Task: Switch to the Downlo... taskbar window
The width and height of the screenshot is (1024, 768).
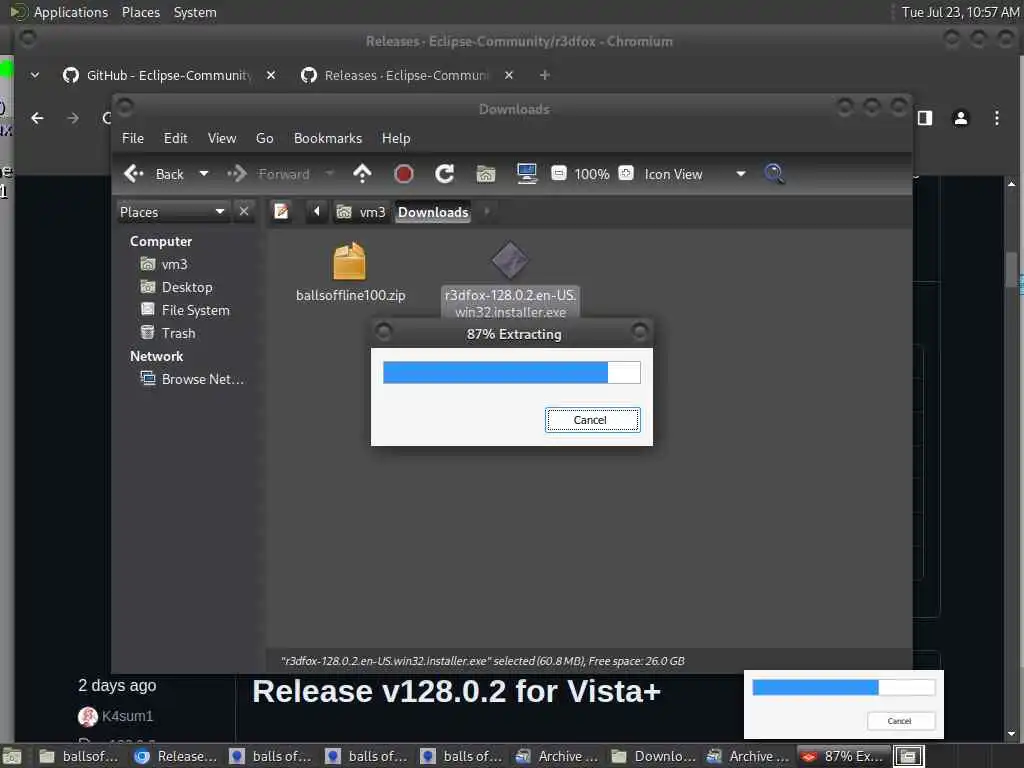Action: [654, 756]
